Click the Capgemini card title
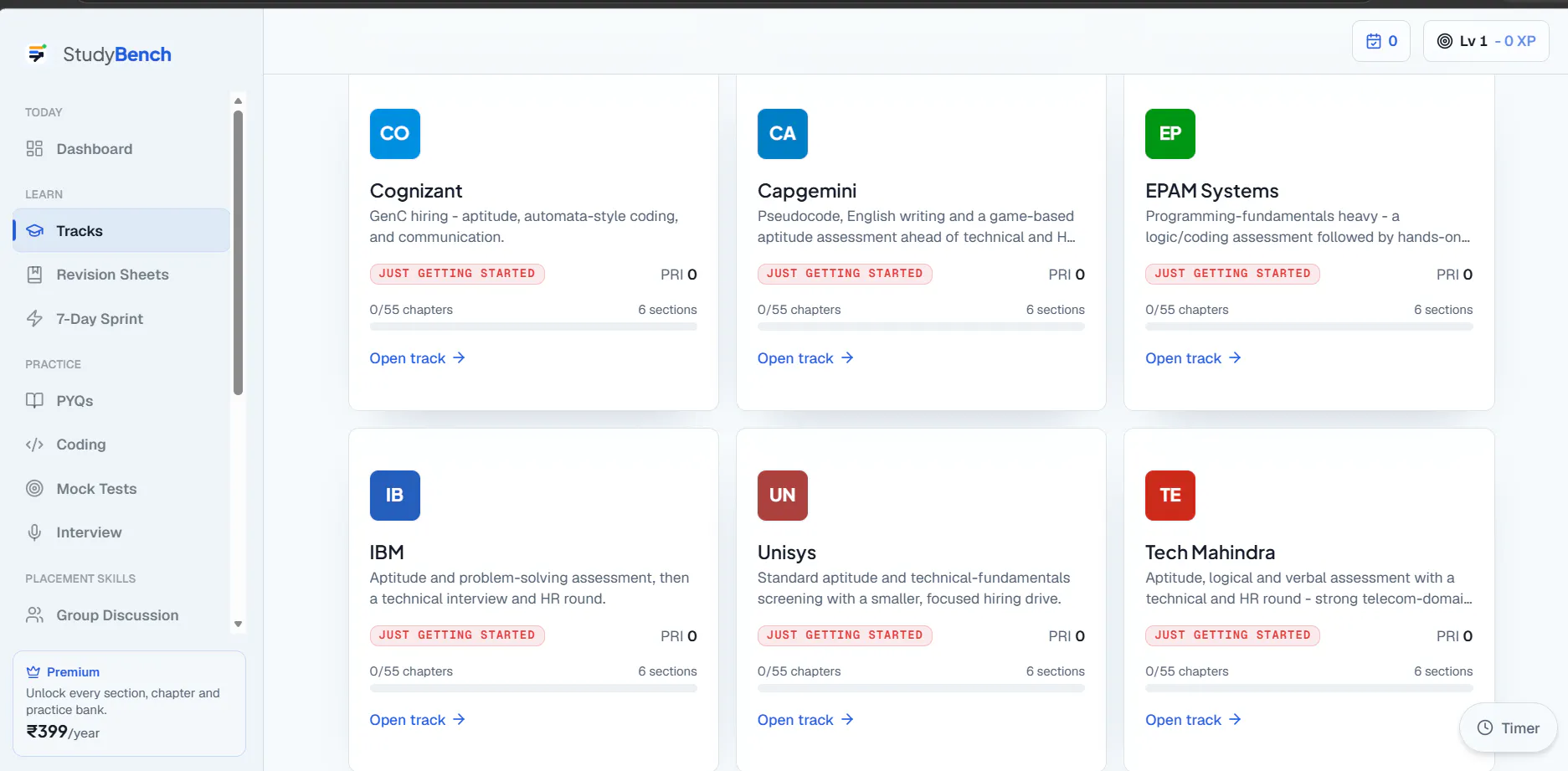This screenshot has height=771, width=1568. coord(807,191)
